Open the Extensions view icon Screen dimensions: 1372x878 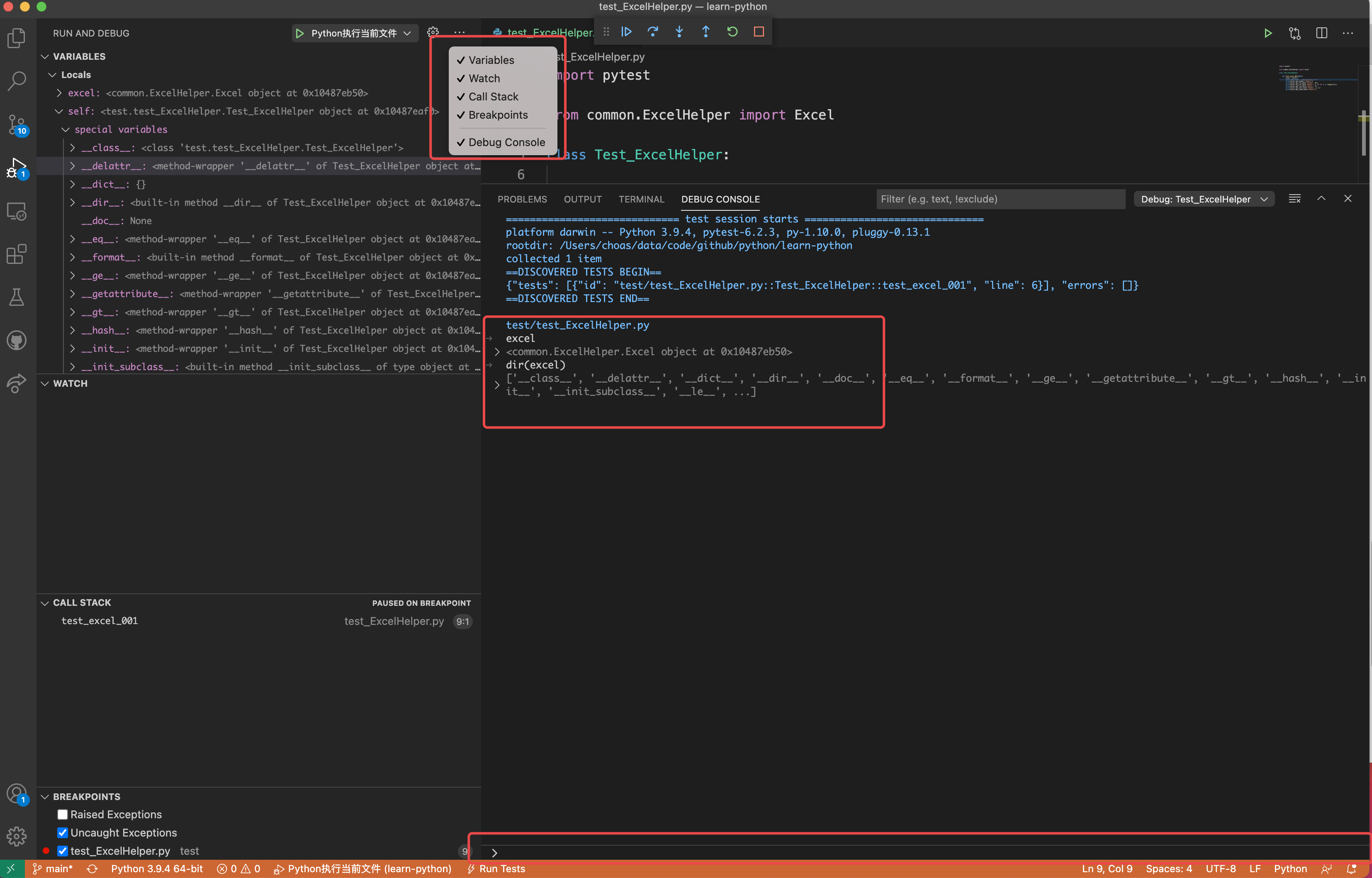(x=17, y=254)
